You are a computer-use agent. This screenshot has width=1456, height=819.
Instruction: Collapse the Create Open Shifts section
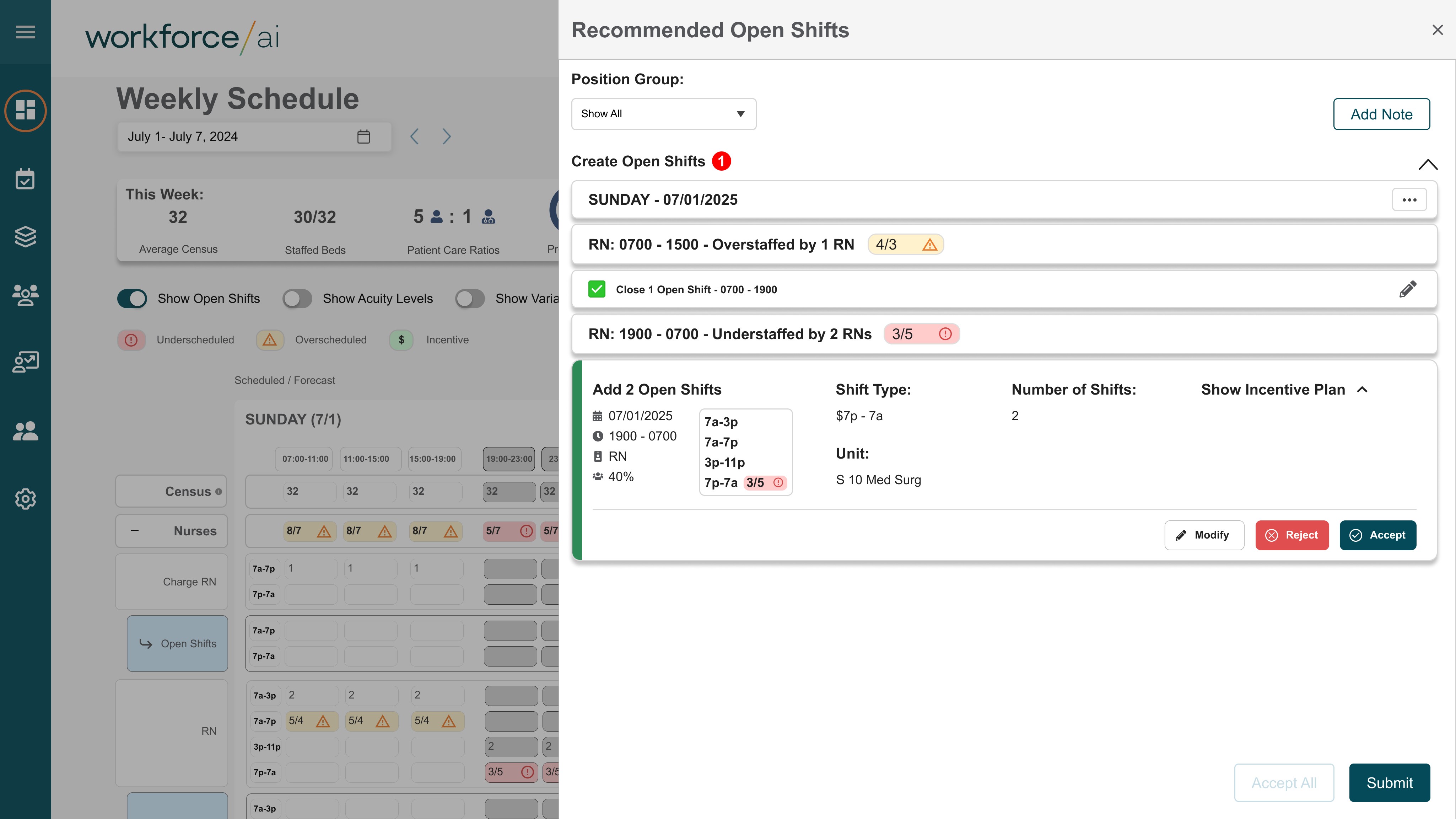(1428, 165)
